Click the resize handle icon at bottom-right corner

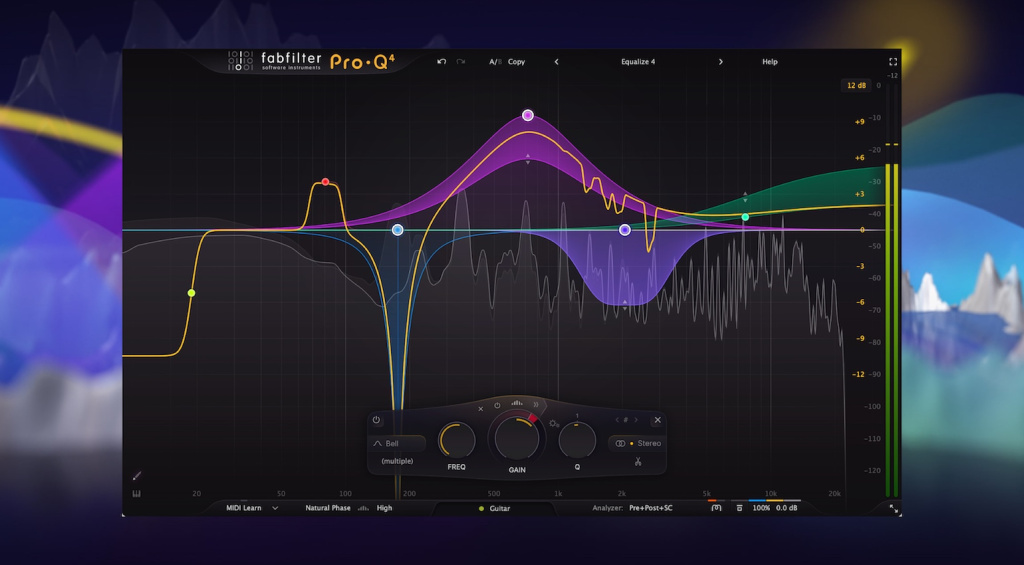coord(893,508)
